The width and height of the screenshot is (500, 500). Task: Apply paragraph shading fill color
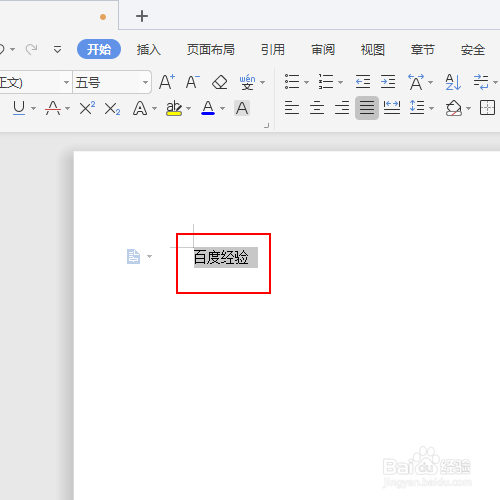454,108
